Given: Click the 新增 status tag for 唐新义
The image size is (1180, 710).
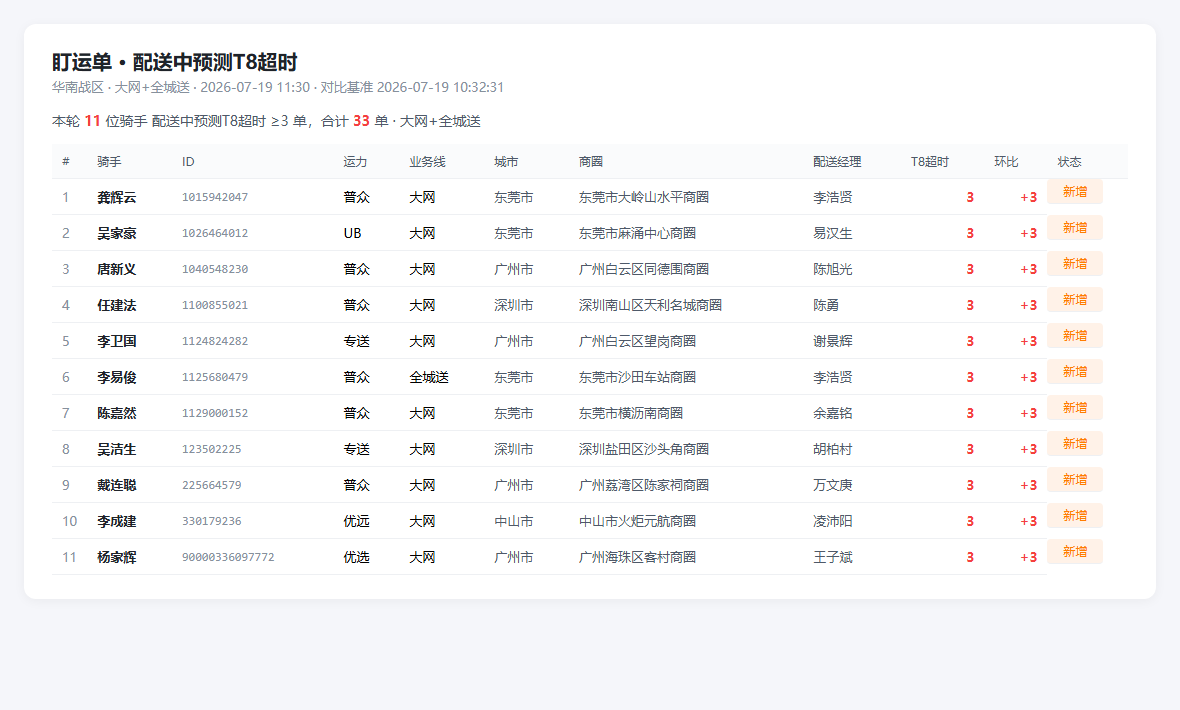Looking at the screenshot, I should 1075,264.
